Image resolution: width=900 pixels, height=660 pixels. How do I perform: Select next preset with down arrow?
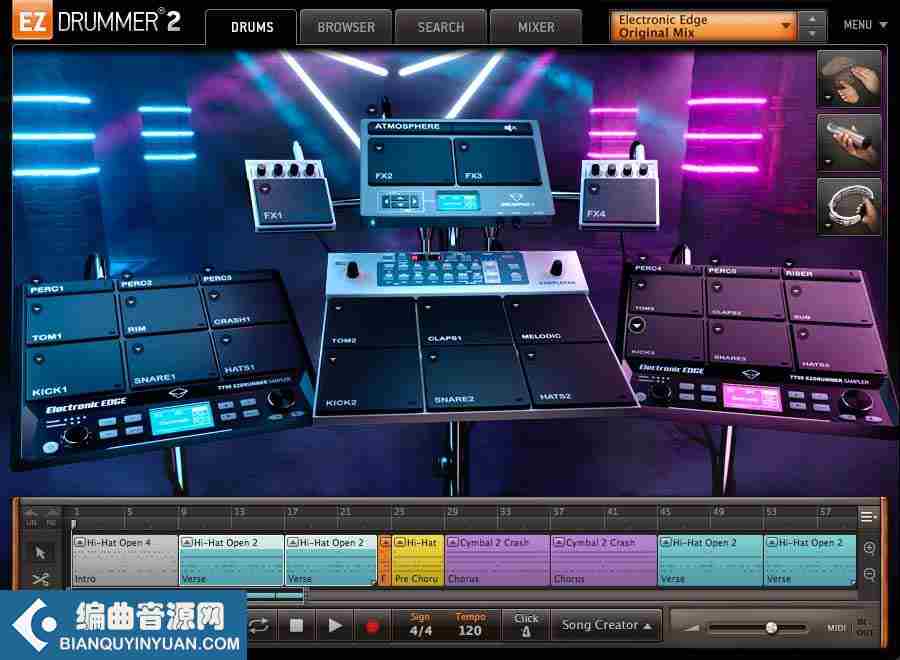812,34
